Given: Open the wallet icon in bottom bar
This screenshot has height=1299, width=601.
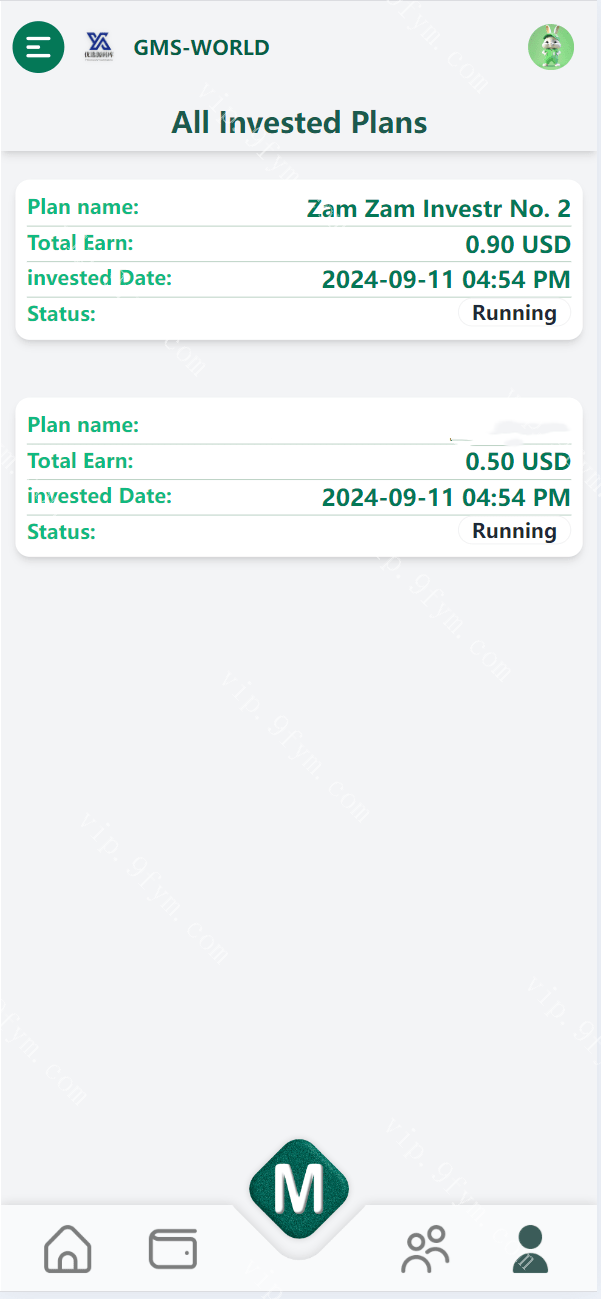Looking at the screenshot, I should pyautogui.click(x=172, y=1248).
